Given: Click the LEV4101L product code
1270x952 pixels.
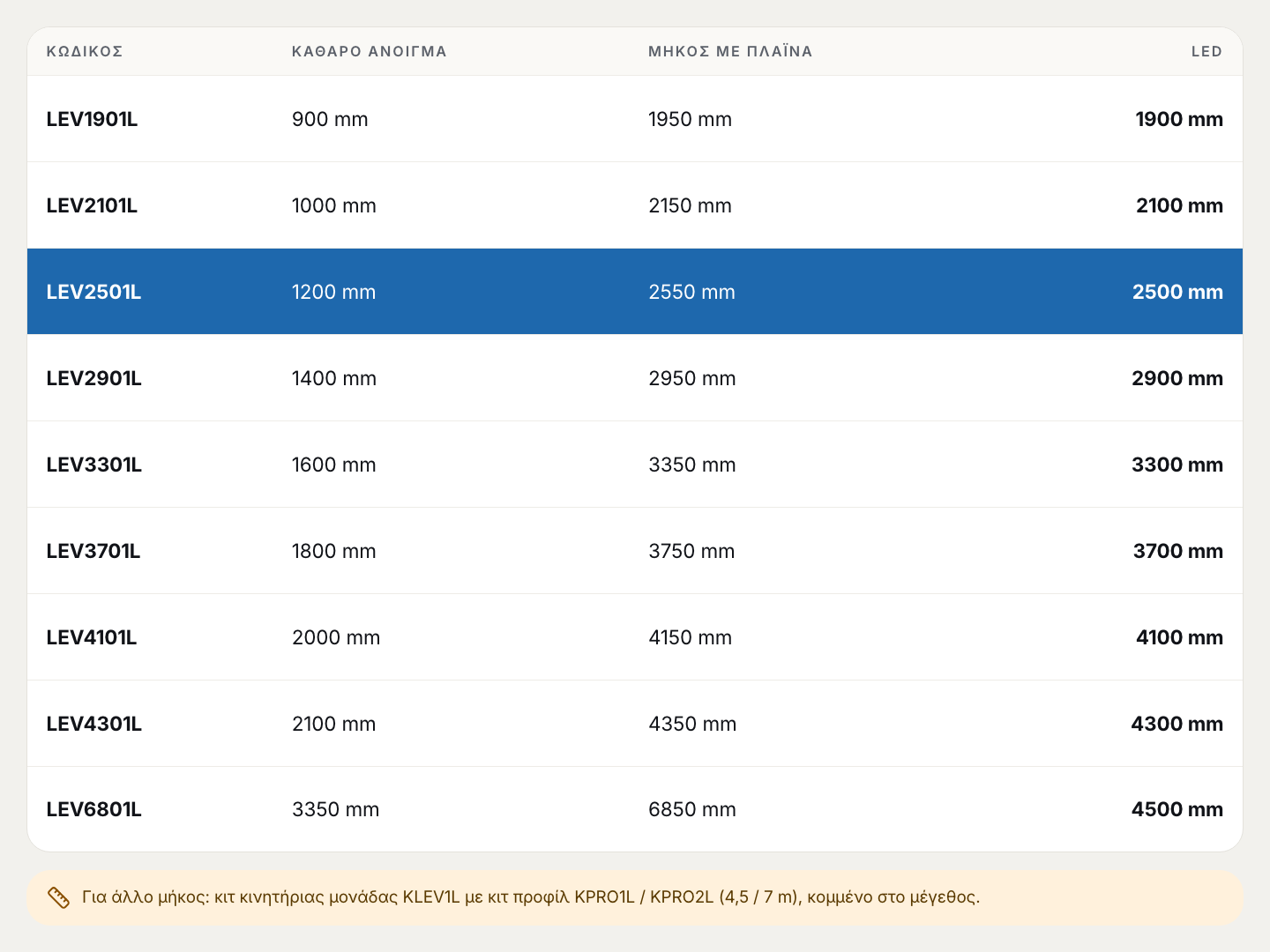Looking at the screenshot, I should pos(92,637).
